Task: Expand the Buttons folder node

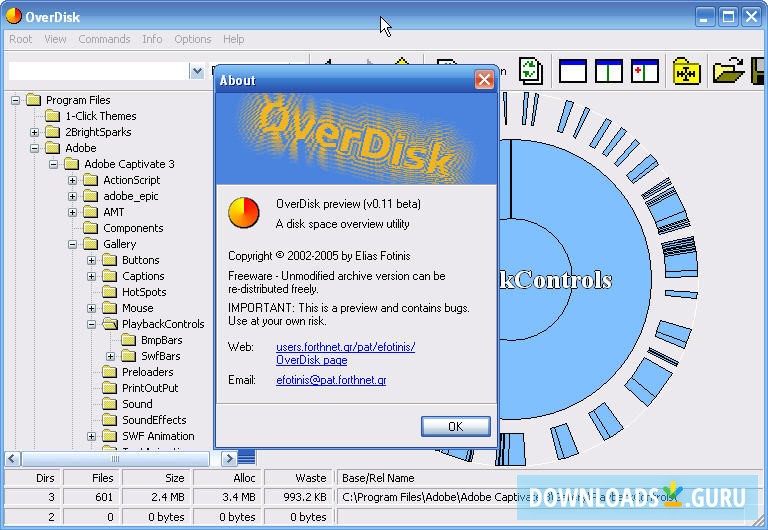Action: [92, 260]
